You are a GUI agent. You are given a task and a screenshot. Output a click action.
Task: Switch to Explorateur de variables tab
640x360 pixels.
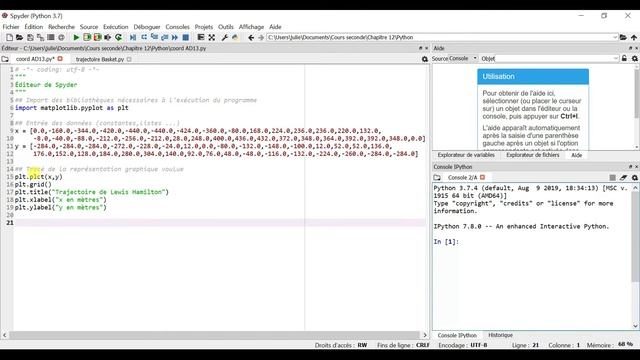(x=466, y=155)
